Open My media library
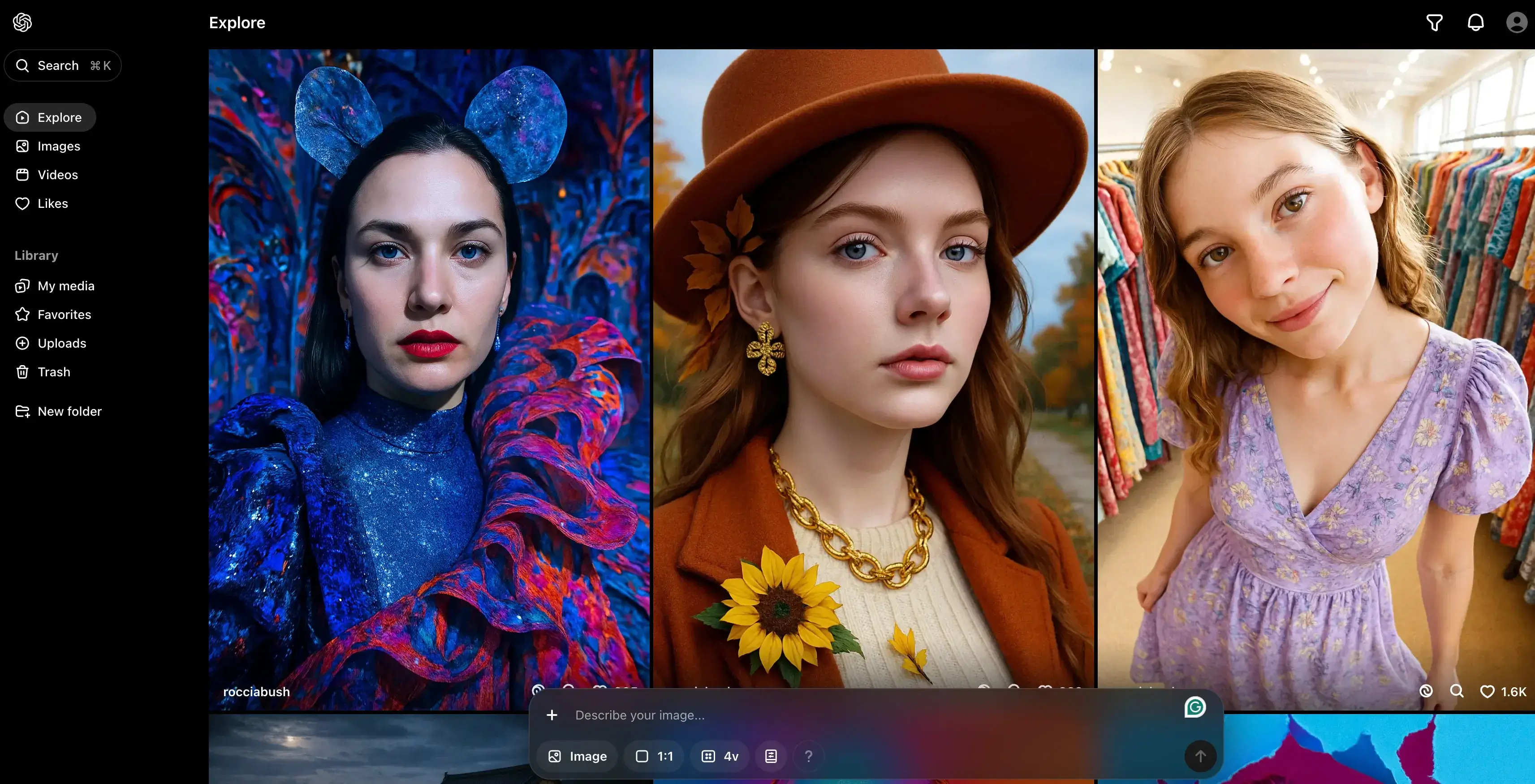Viewport: 1535px width, 784px height. tap(65, 286)
